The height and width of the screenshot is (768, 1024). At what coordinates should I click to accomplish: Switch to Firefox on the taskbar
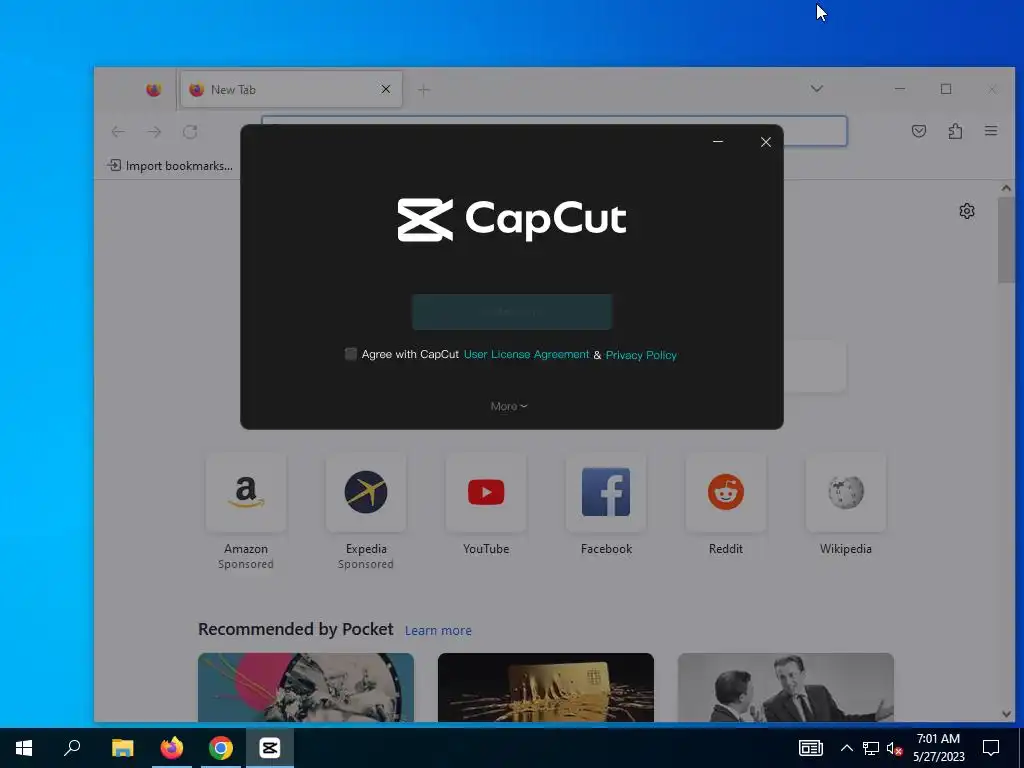[172, 748]
